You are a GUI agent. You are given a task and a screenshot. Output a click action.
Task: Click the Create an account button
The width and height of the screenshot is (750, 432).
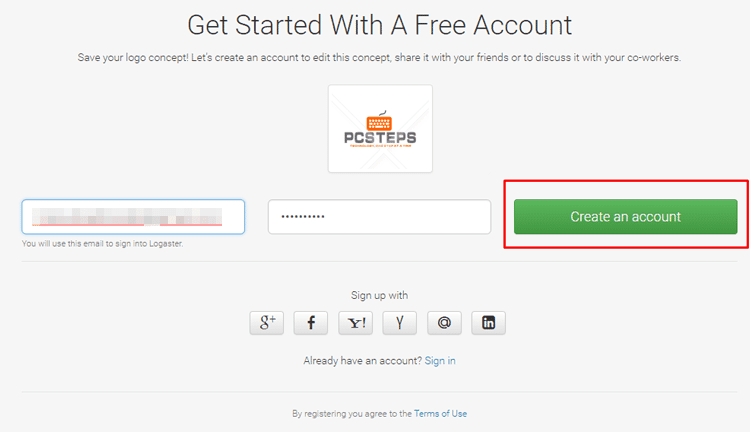point(626,217)
